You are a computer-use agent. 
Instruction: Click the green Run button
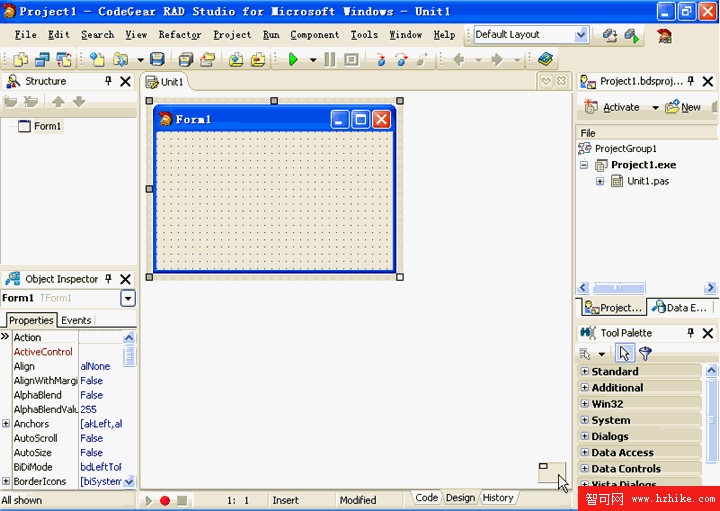293,59
